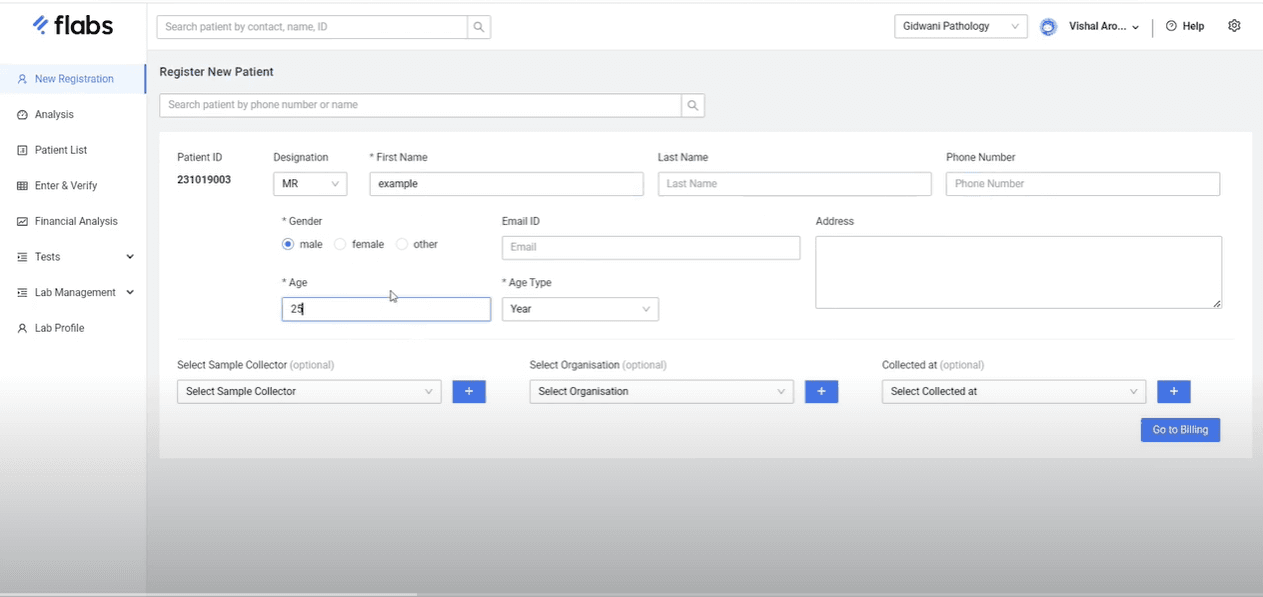
Task: Open Help from the top bar
Action: point(1185,27)
